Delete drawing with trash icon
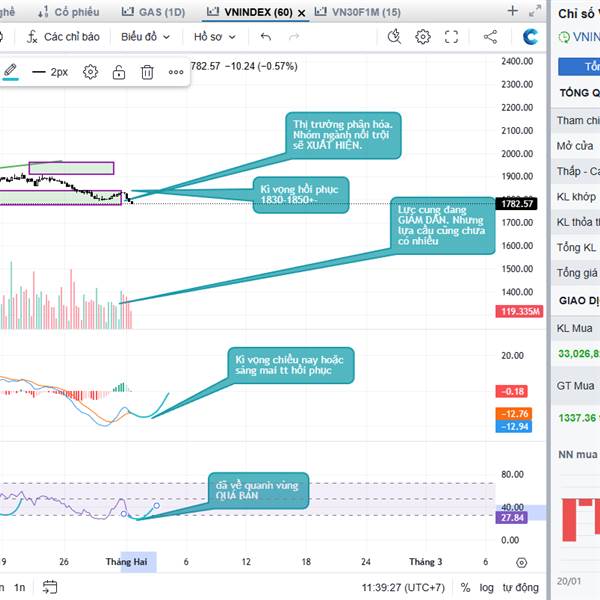 147,72
